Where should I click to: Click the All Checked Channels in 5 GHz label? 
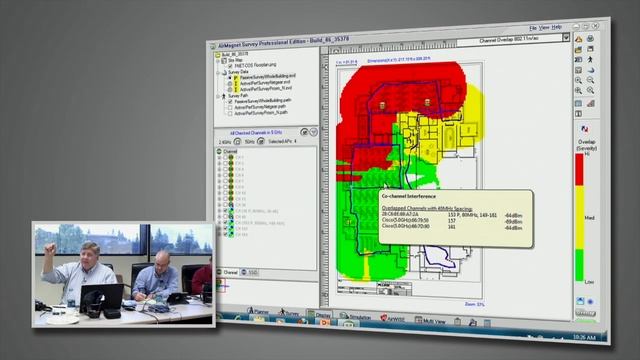pyautogui.click(x=256, y=133)
